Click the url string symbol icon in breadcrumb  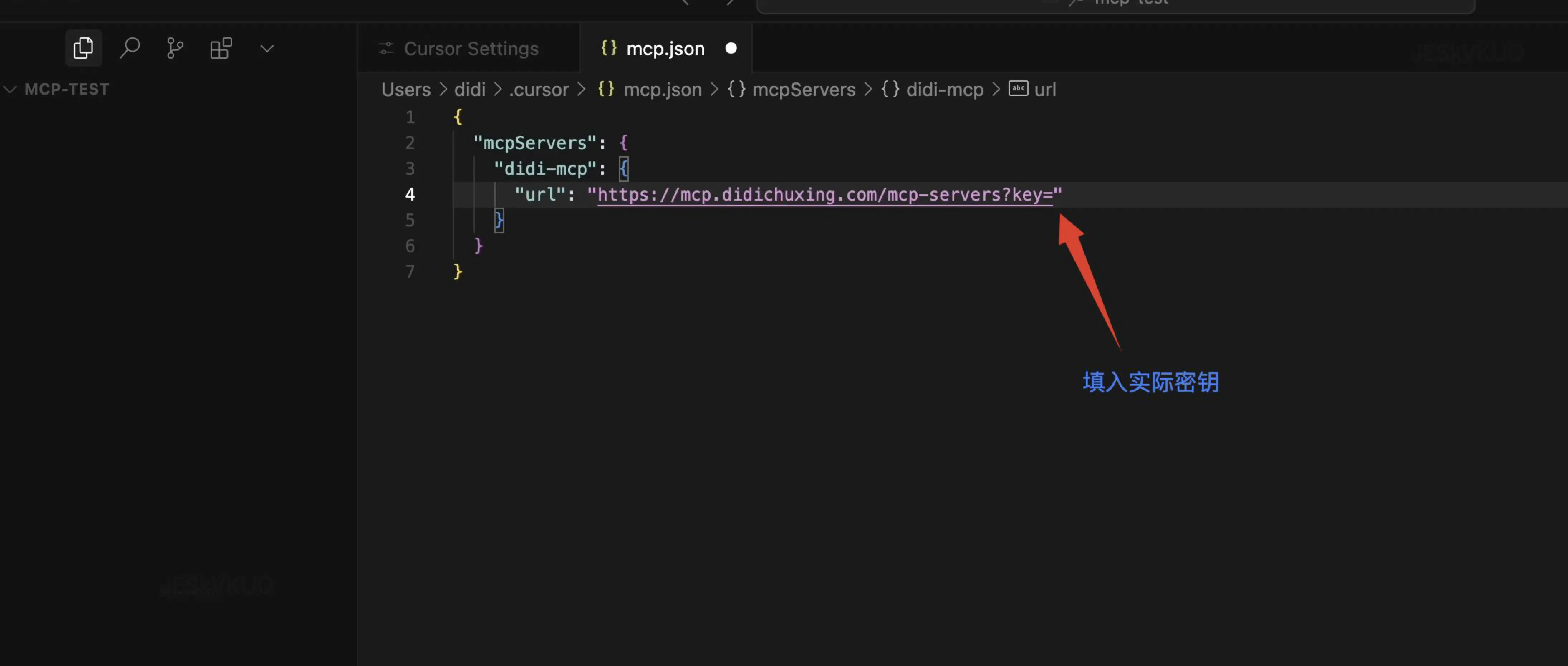1018,89
